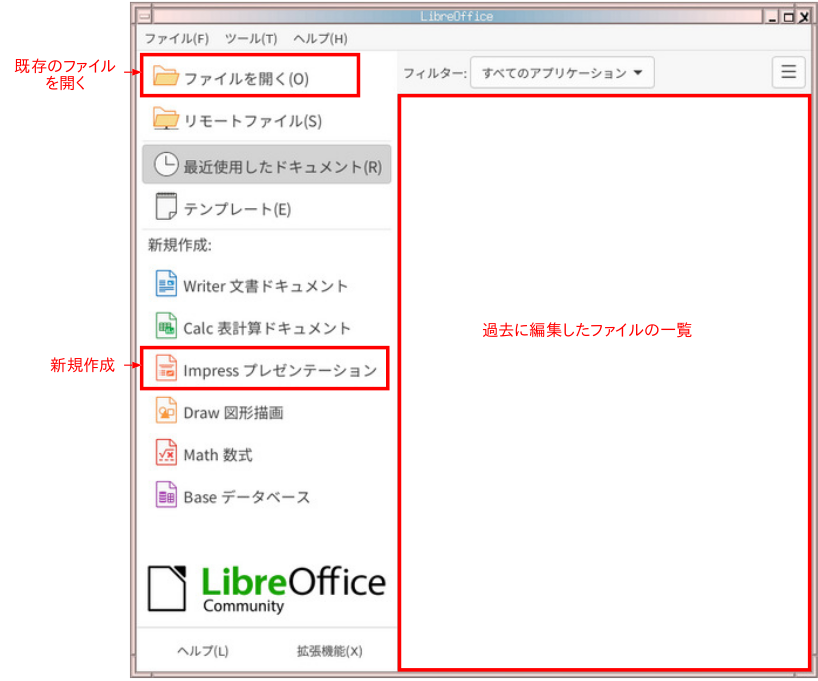Create new Writer 文書ドキュメント
The height and width of the screenshot is (681, 818).
click(265, 286)
